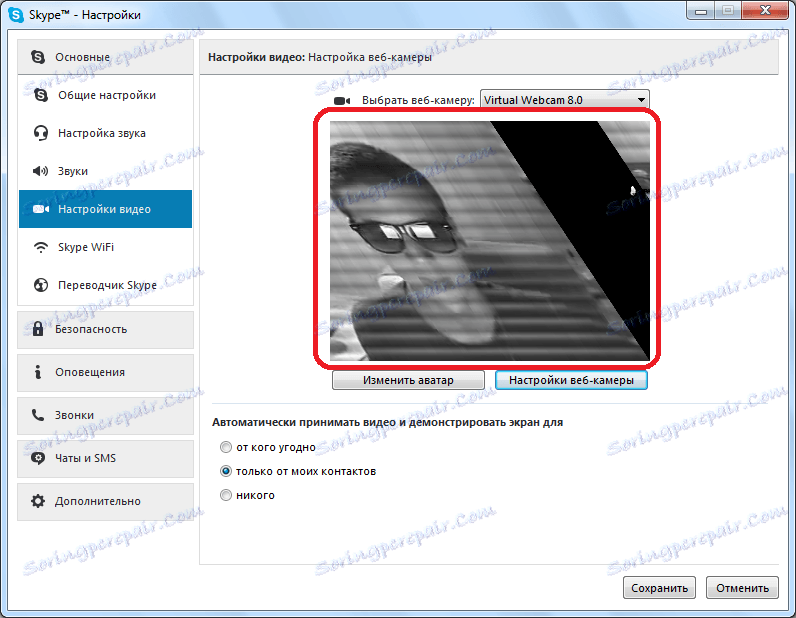Click the camera icon beside Настройки видео
This screenshot has width=796, height=618.
(x=41, y=209)
